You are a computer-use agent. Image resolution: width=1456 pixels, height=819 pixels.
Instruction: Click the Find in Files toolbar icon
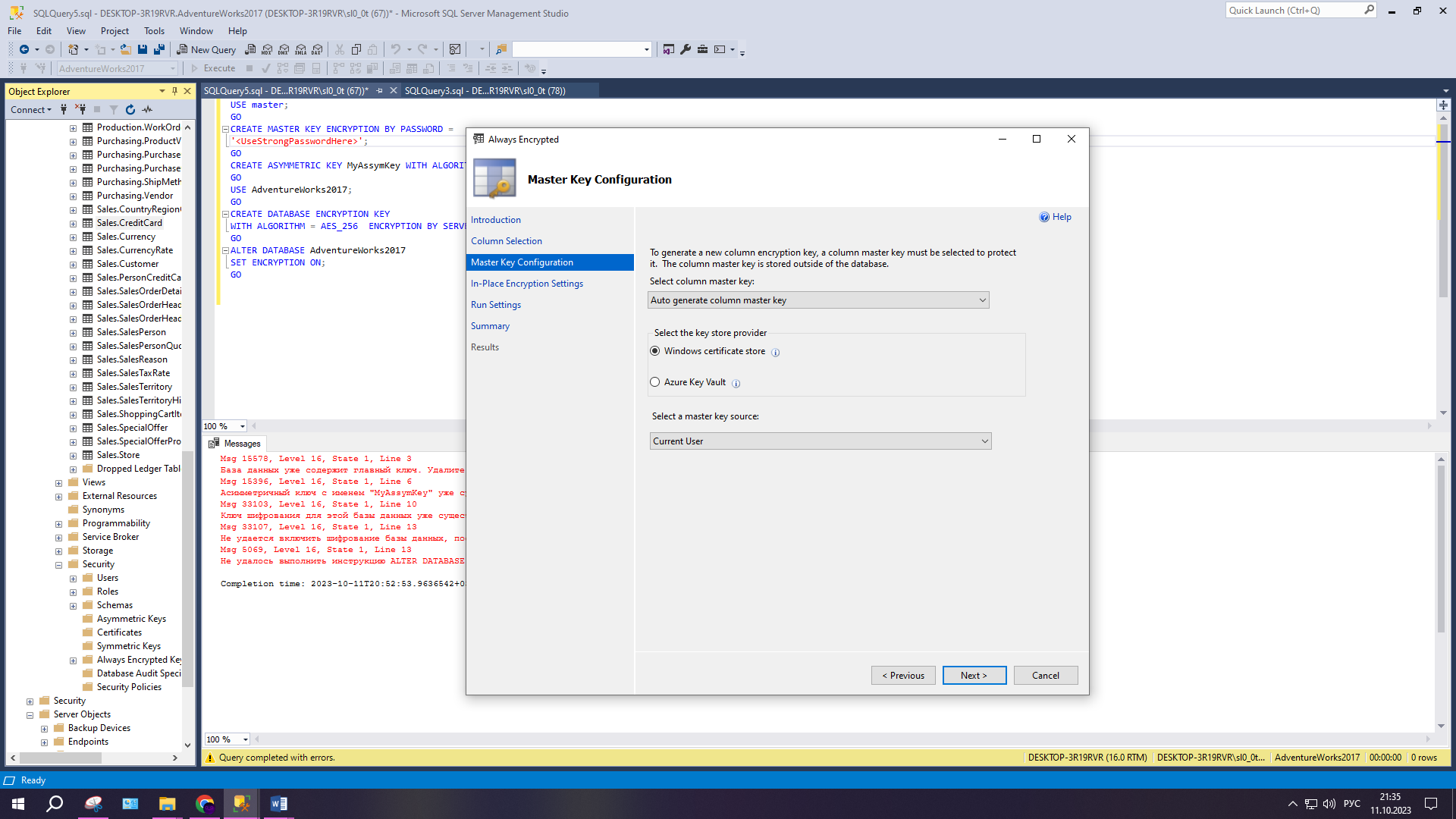(x=500, y=49)
